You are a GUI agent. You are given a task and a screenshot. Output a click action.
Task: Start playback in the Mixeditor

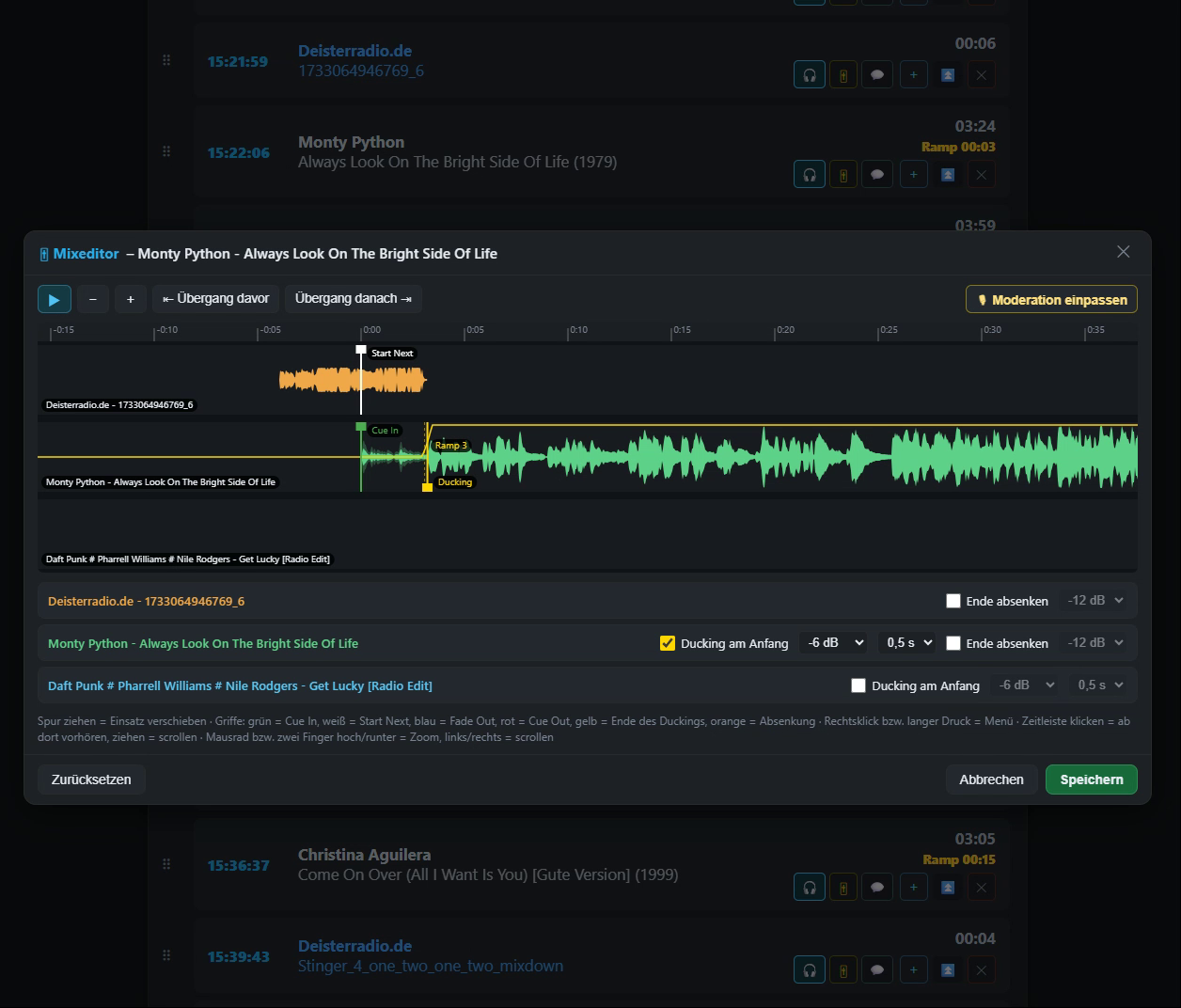pos(55,299)
